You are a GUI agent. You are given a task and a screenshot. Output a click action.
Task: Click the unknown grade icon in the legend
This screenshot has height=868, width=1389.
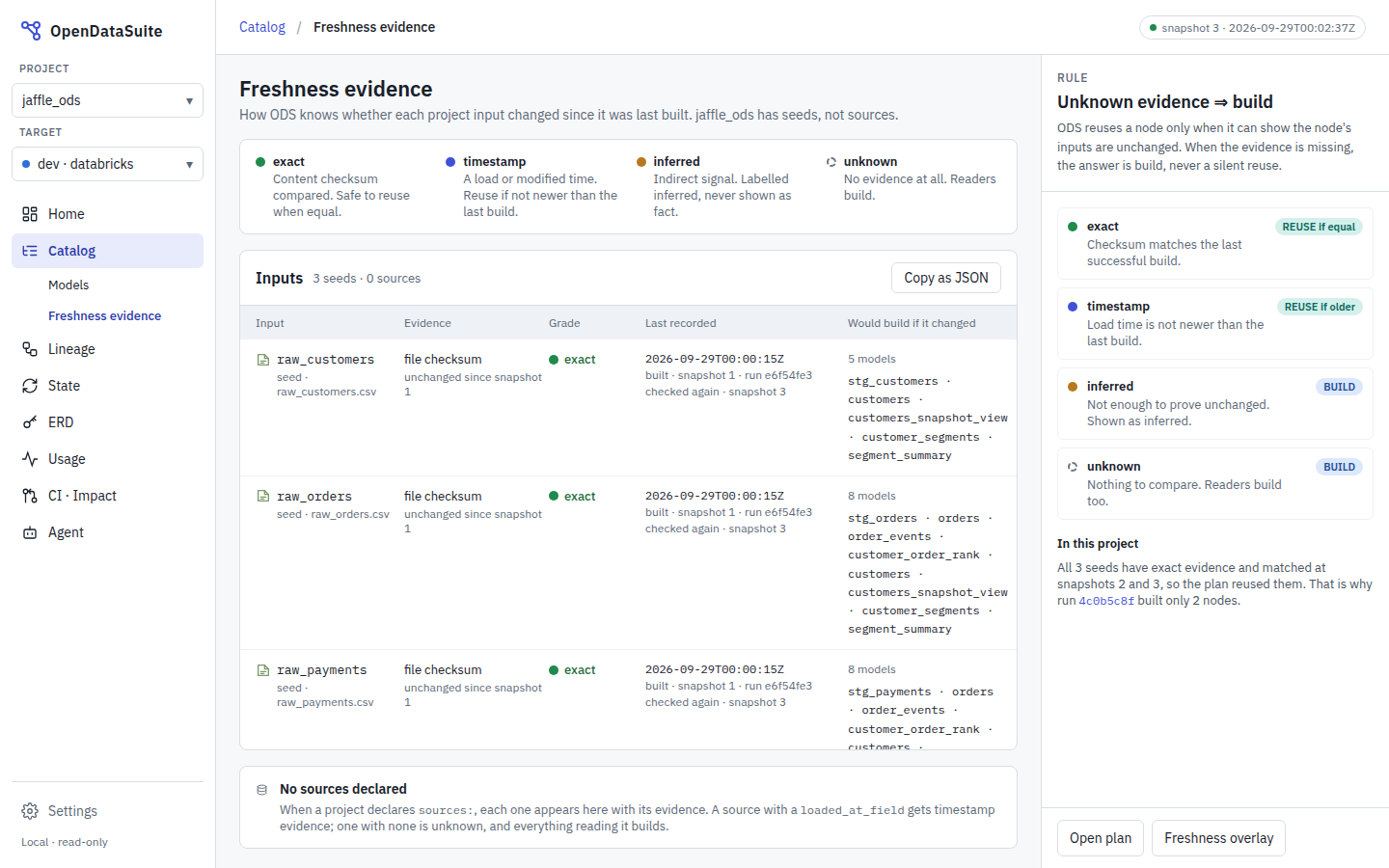(831, 162)
